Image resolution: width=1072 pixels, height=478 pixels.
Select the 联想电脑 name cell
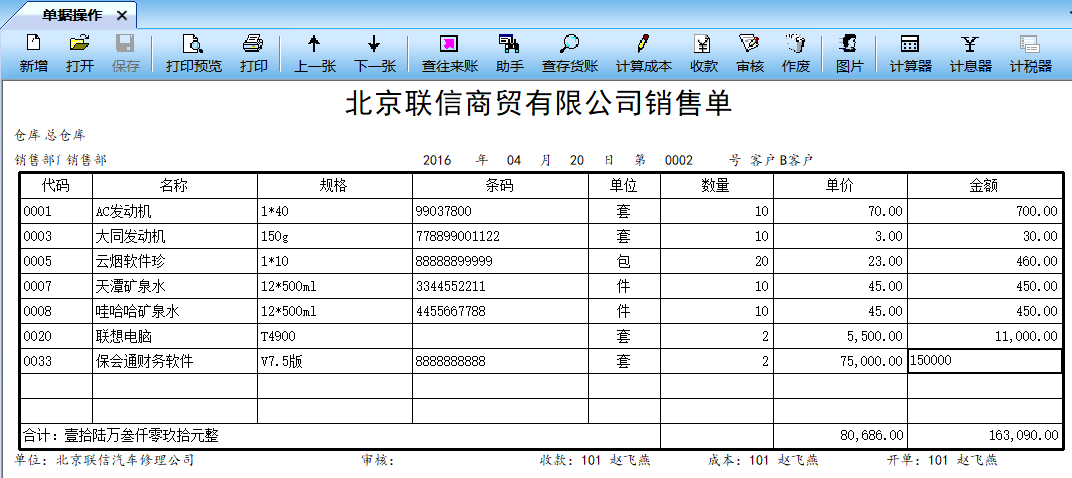coord(175,336)
